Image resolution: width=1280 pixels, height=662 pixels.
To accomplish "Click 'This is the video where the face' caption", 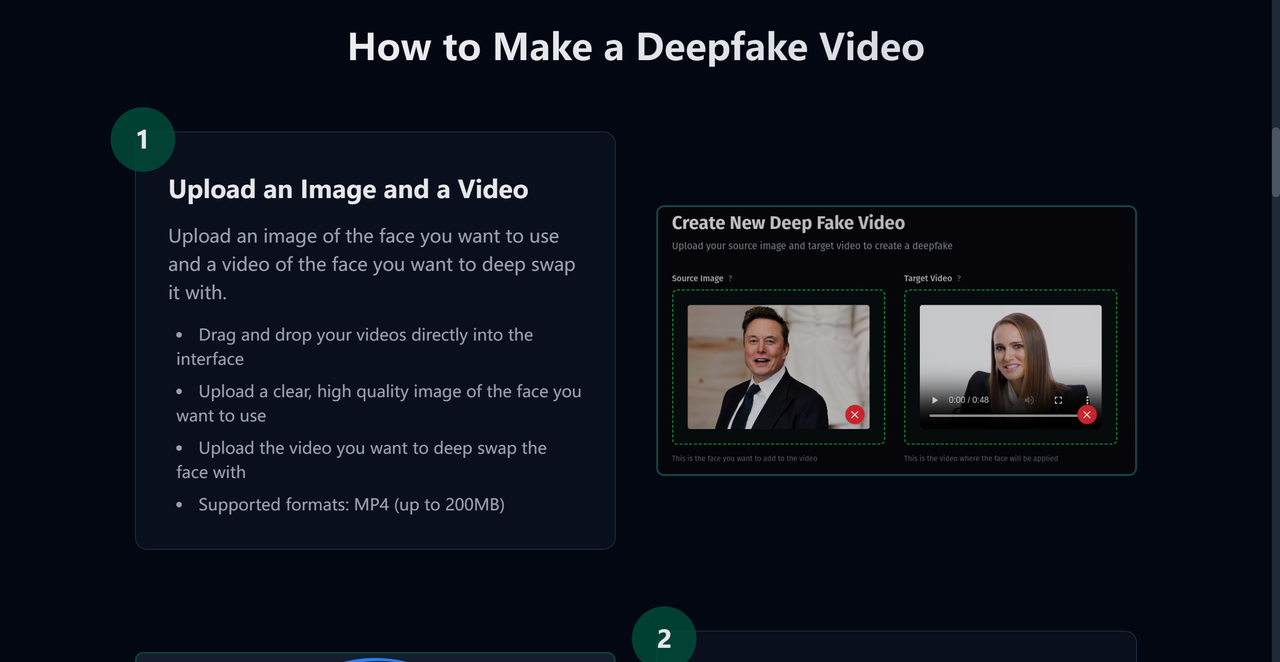I will pos(981,458).
